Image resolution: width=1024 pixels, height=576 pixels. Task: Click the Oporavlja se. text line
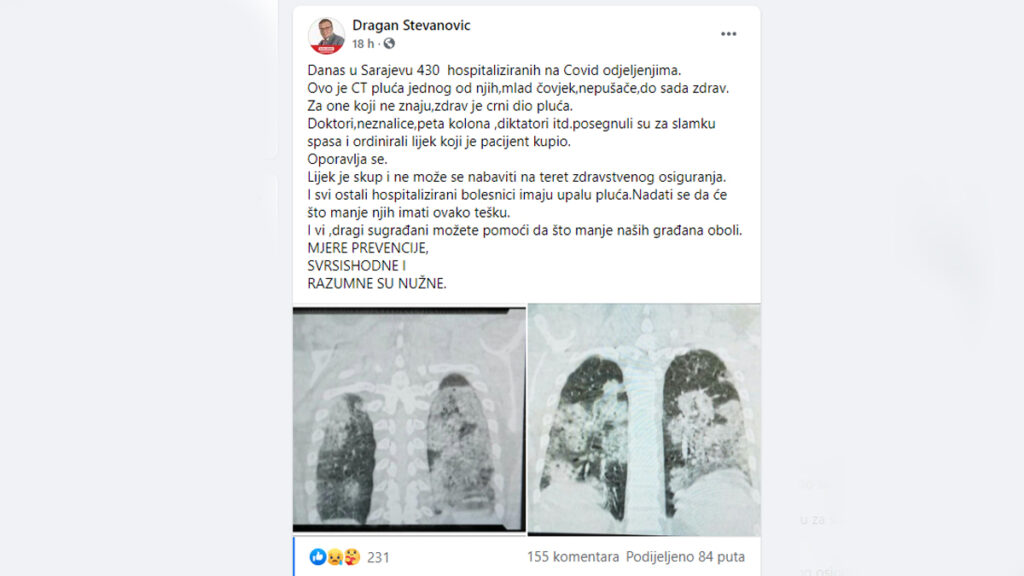coord(347,159)
